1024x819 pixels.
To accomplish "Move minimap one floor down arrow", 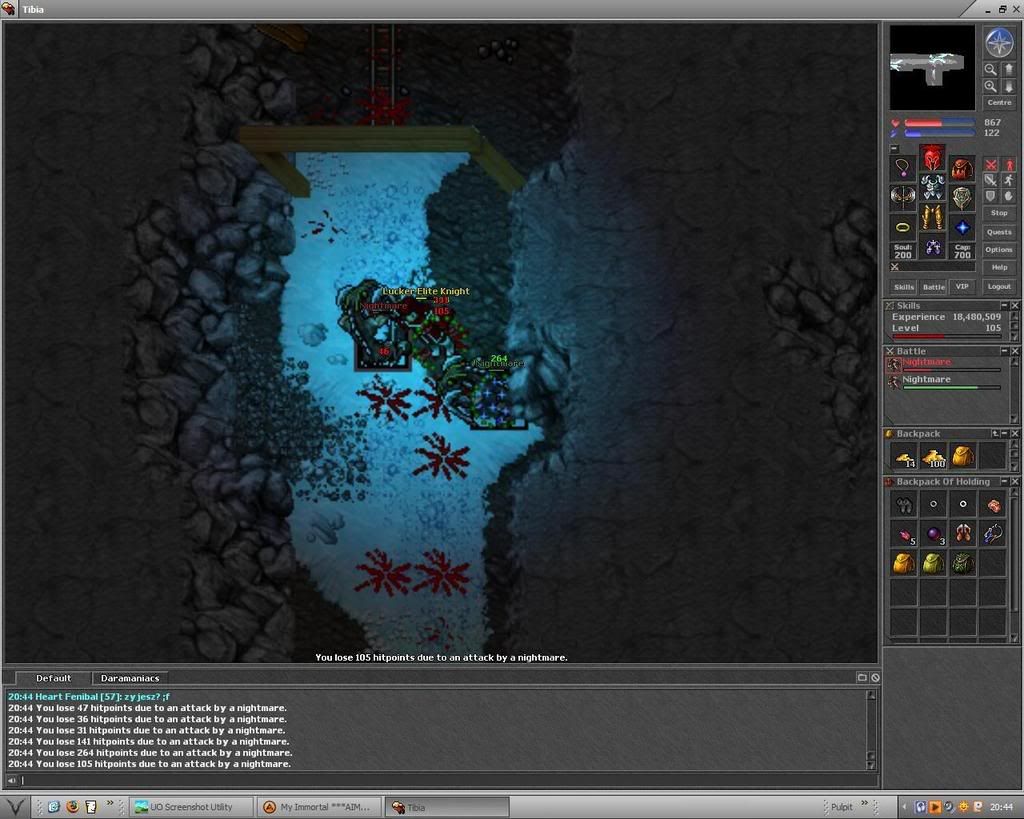I will pyautogui.click(x=1008, y=86).
